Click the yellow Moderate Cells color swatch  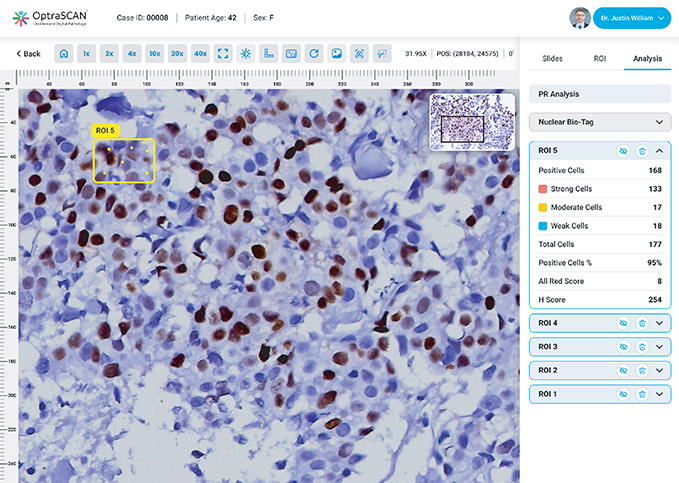pyautogui.click(x=543, y=207)
